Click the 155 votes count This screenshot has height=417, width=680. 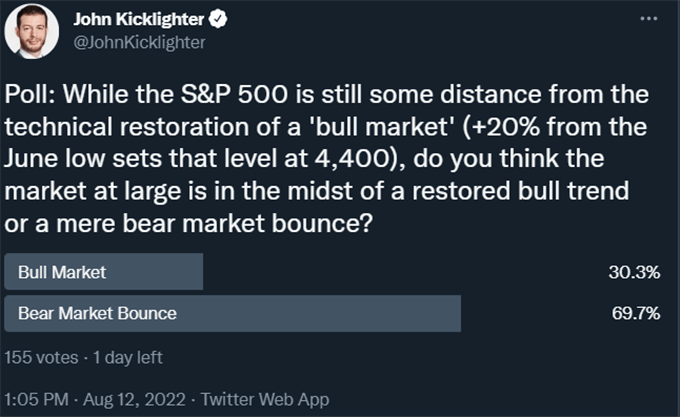(x=42, y=358)
